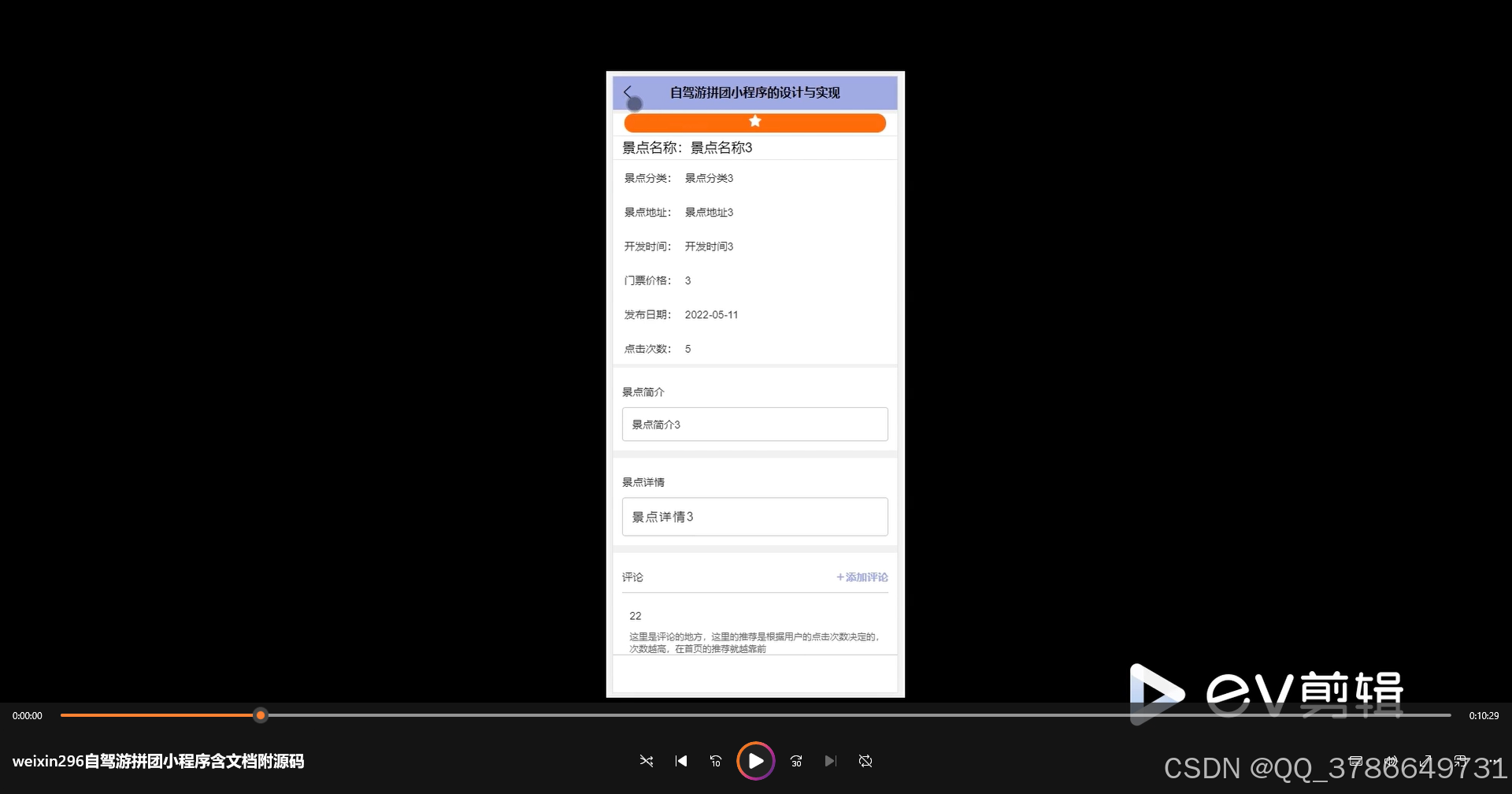The width and height of the screenshot is (1512, 794).
Task: Click the 景点详情3 text field
Action: pos(754,517)
